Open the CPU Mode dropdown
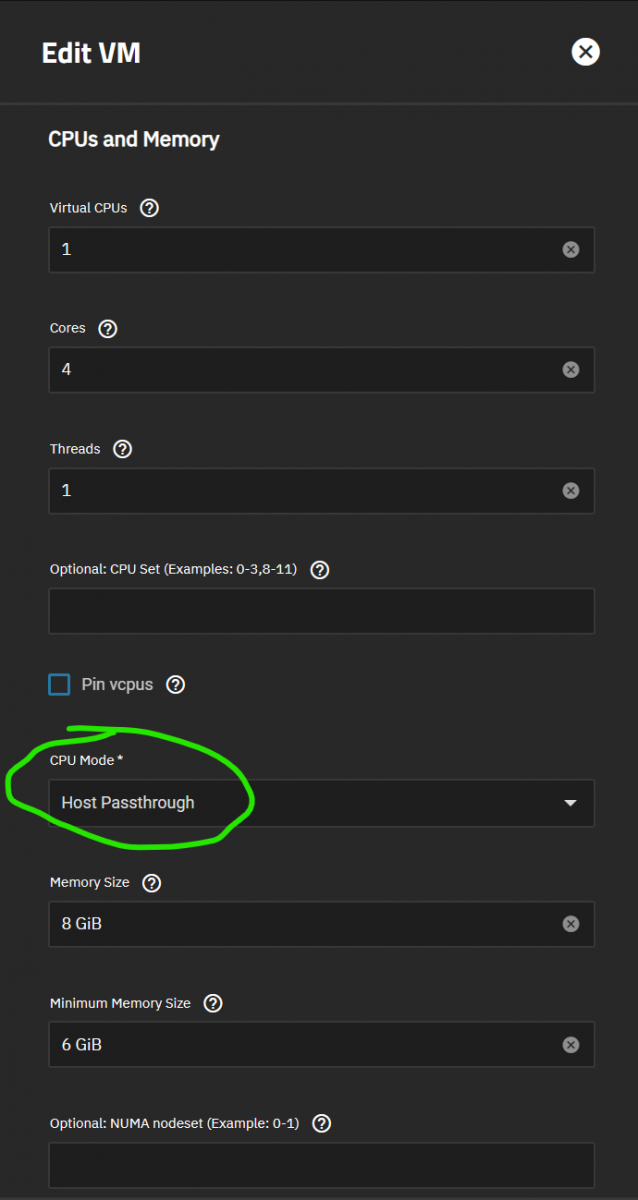 coord(321,803)
